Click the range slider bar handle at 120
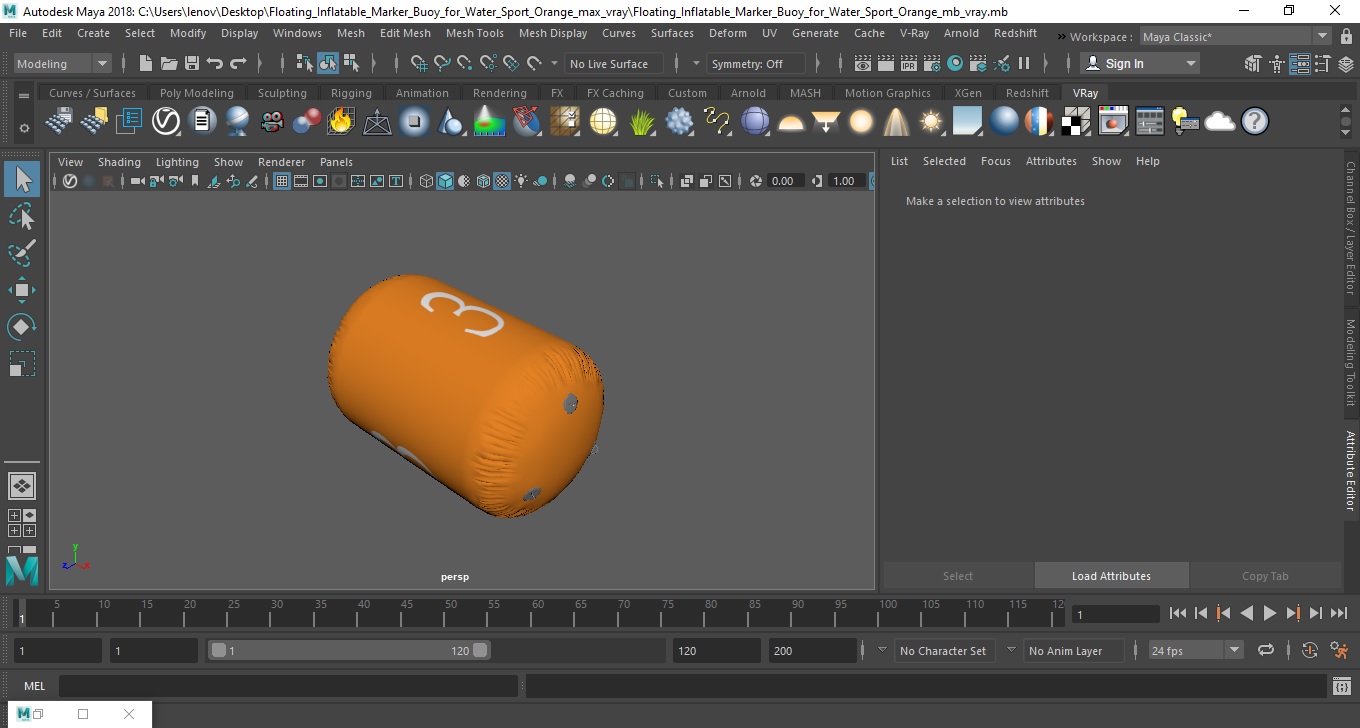 (480, 650)
